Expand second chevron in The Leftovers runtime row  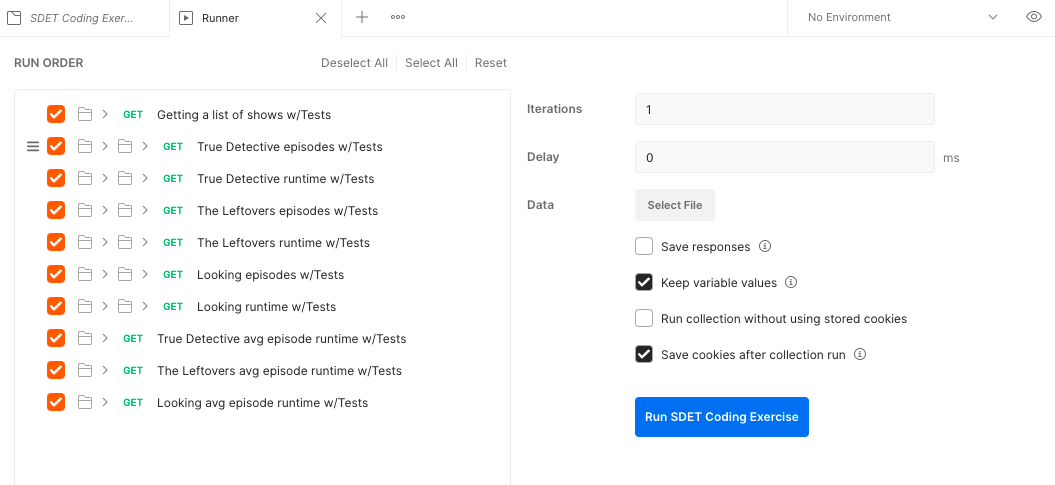tap(145, 242)
